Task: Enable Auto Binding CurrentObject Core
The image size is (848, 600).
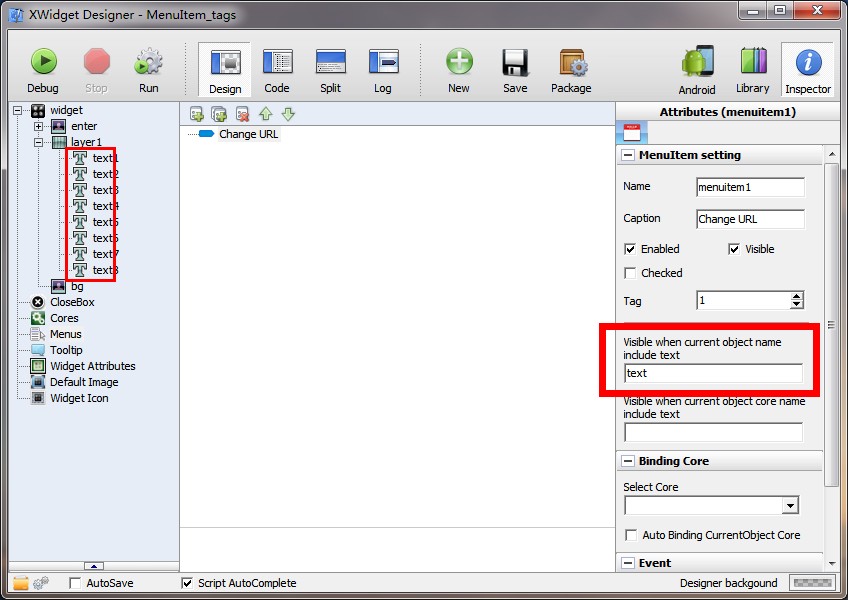Action: point(631,535)
